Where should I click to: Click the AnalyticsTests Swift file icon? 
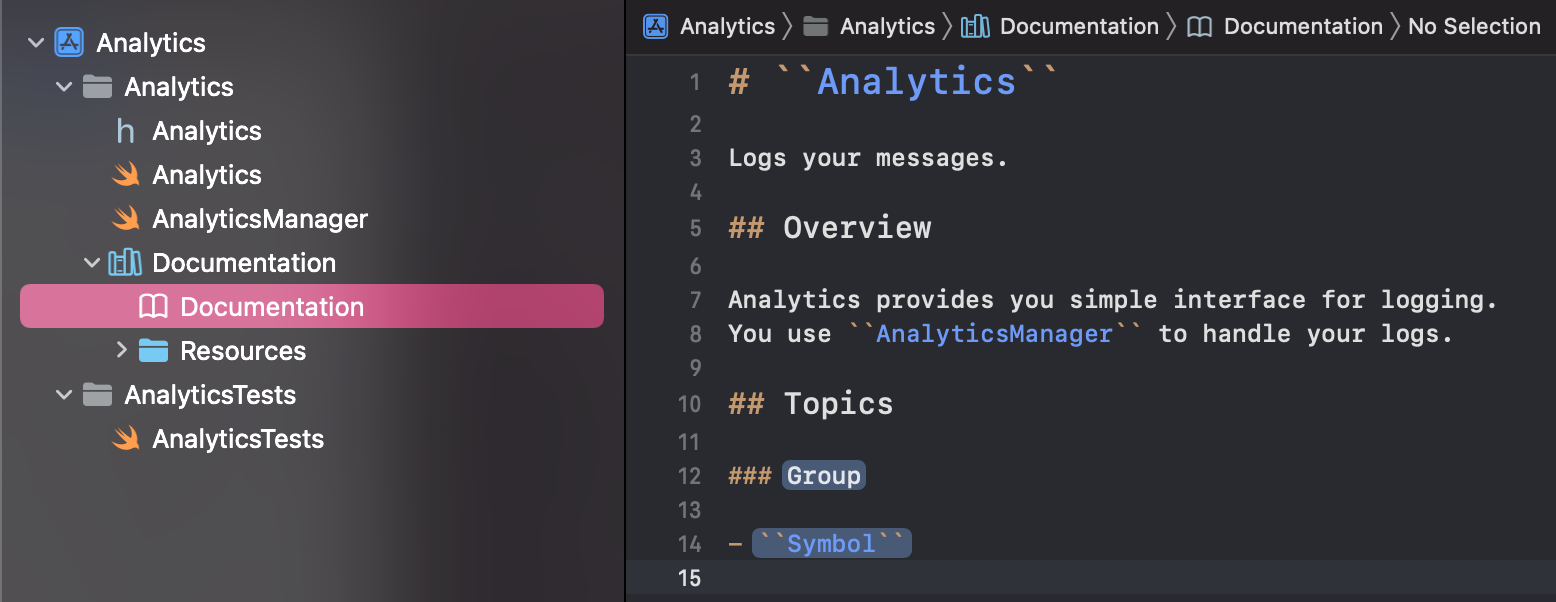tap(125, 439)
